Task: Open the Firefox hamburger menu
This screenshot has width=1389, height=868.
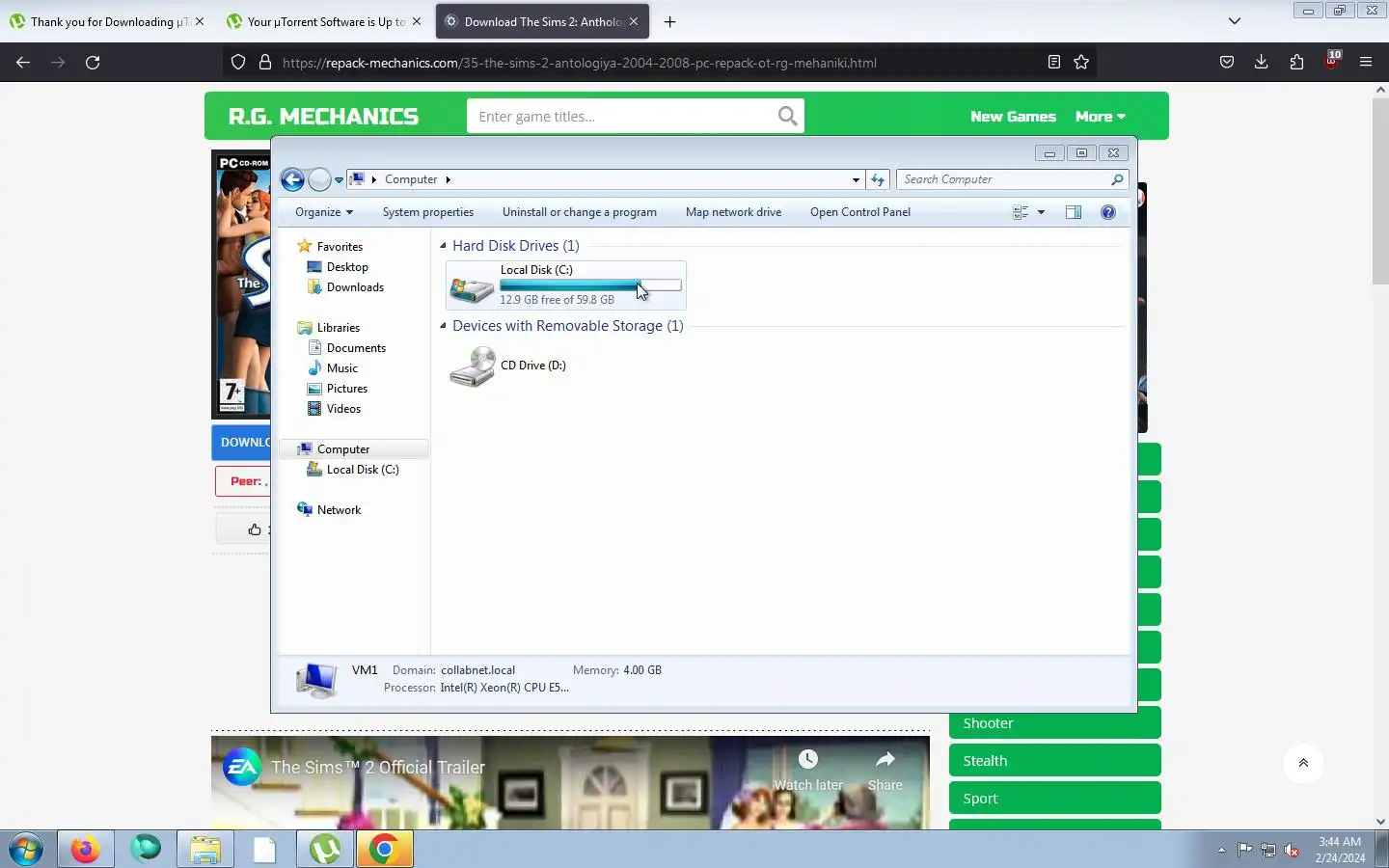Action: pyautogui.click(x=1366, y=63)
